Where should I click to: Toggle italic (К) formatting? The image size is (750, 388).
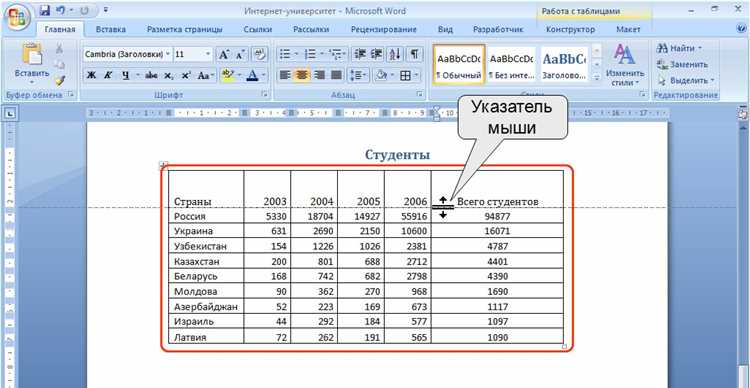pos(108,75)
